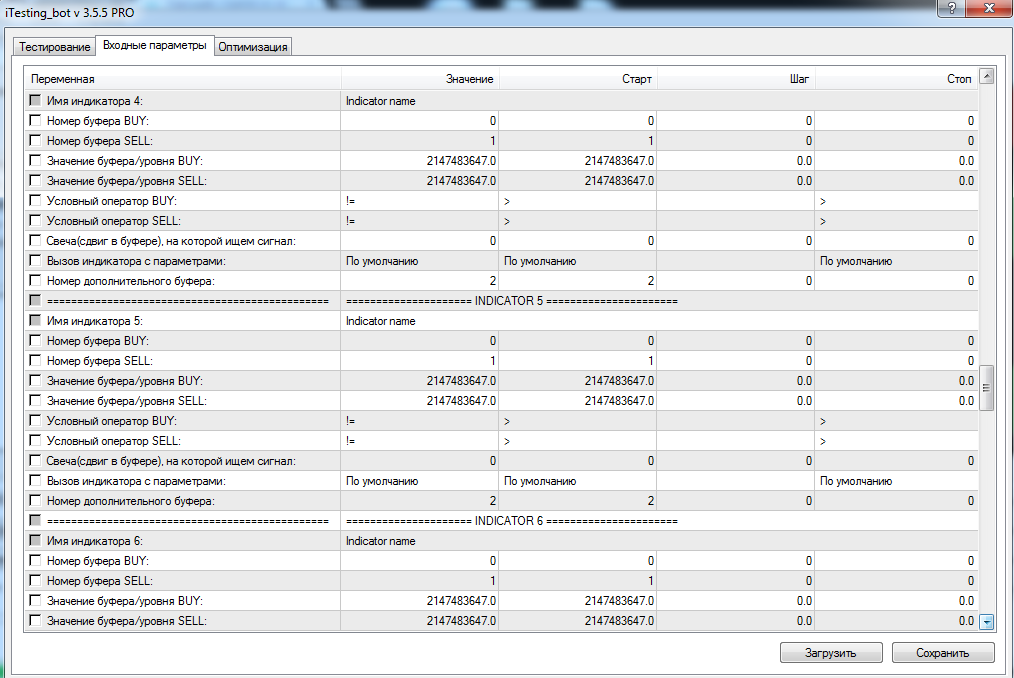Click the 'Indicator name' value for 'Имя индикатора 5'
The width and height of the screenshot is (1014, 678).
(380, 321)
